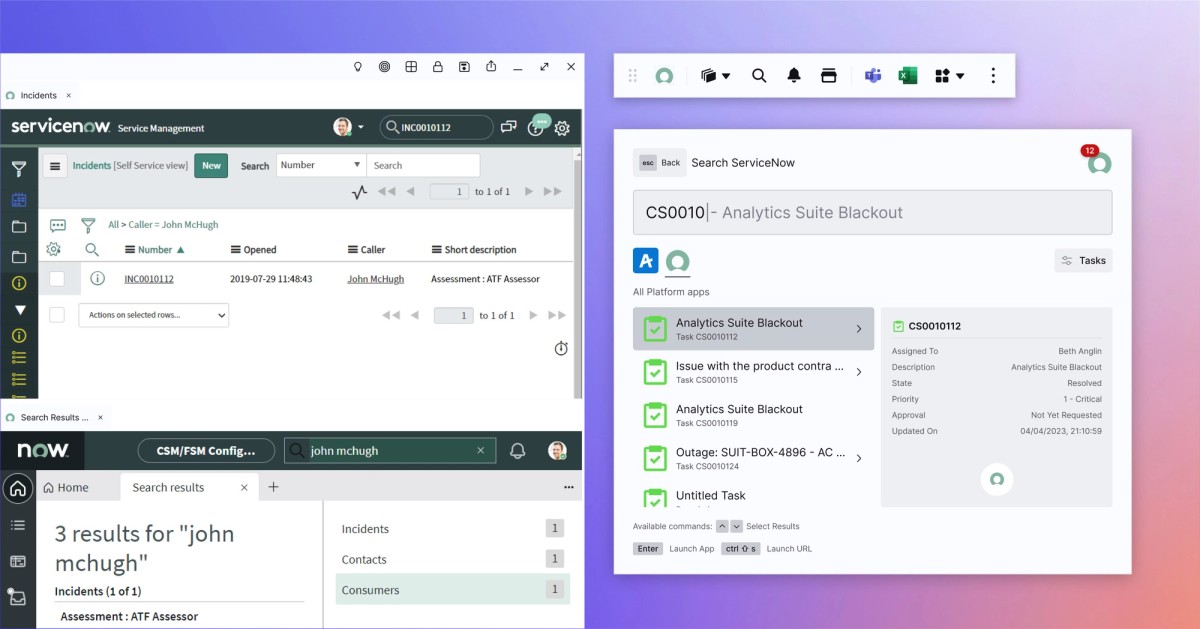Launch Microsoft Teams from the launcher toolbar
Viewport: 1200px width, 629px height.
(x=871, y=75)
